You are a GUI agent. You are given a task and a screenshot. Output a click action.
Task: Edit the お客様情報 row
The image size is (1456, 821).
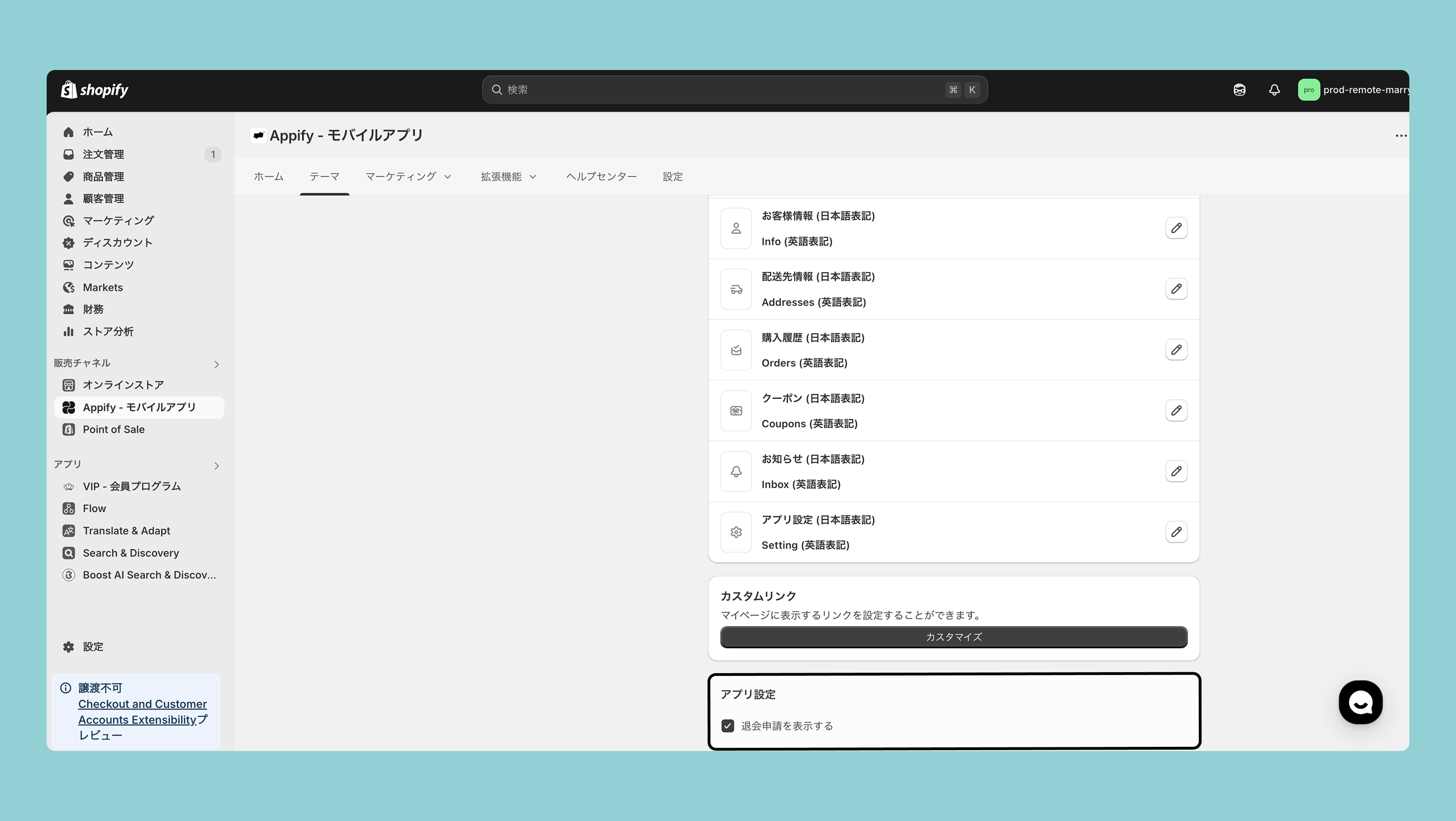coord(1176,228)
